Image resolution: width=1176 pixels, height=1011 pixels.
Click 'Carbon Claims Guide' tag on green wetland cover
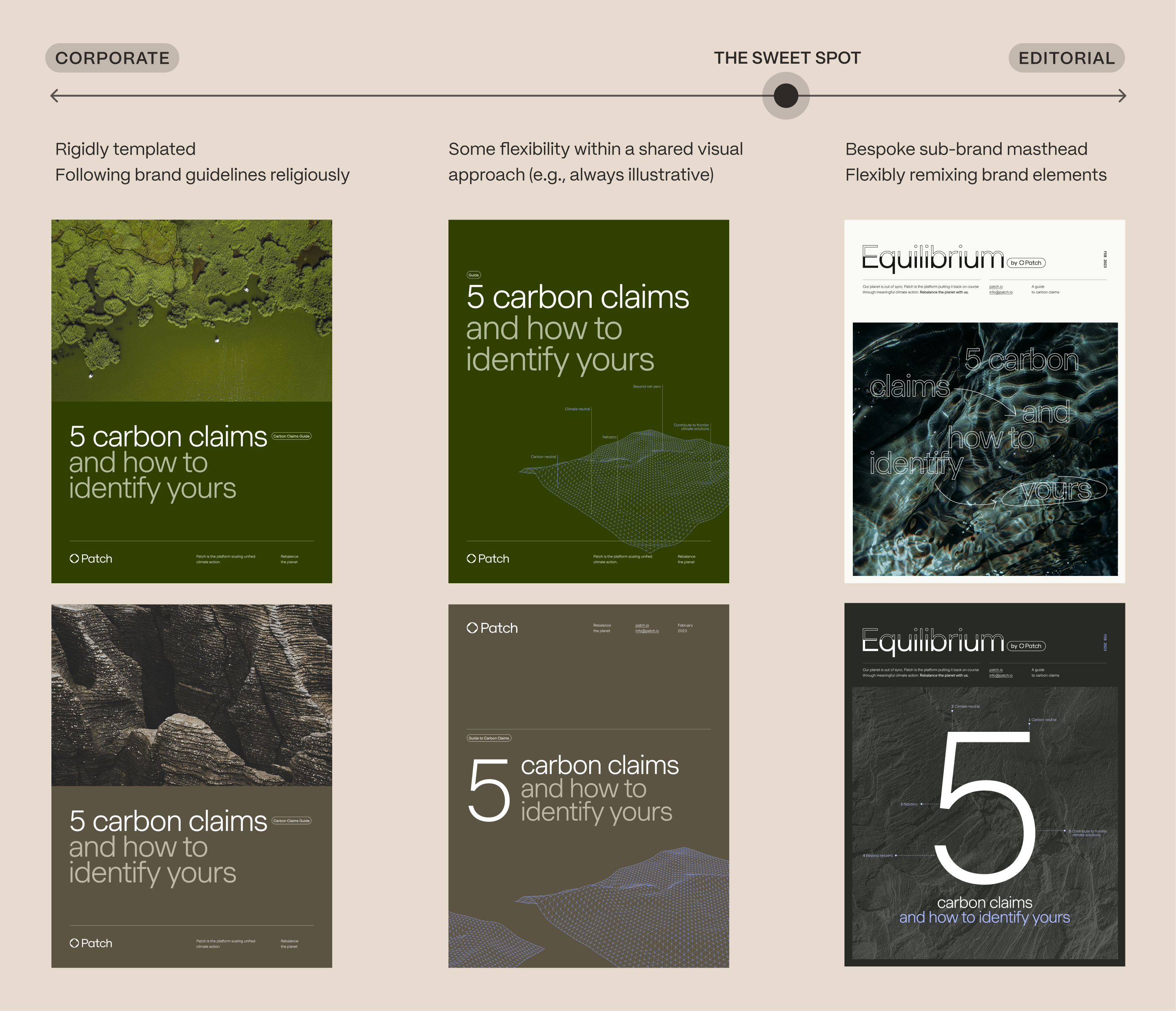(x=292, y=436)
